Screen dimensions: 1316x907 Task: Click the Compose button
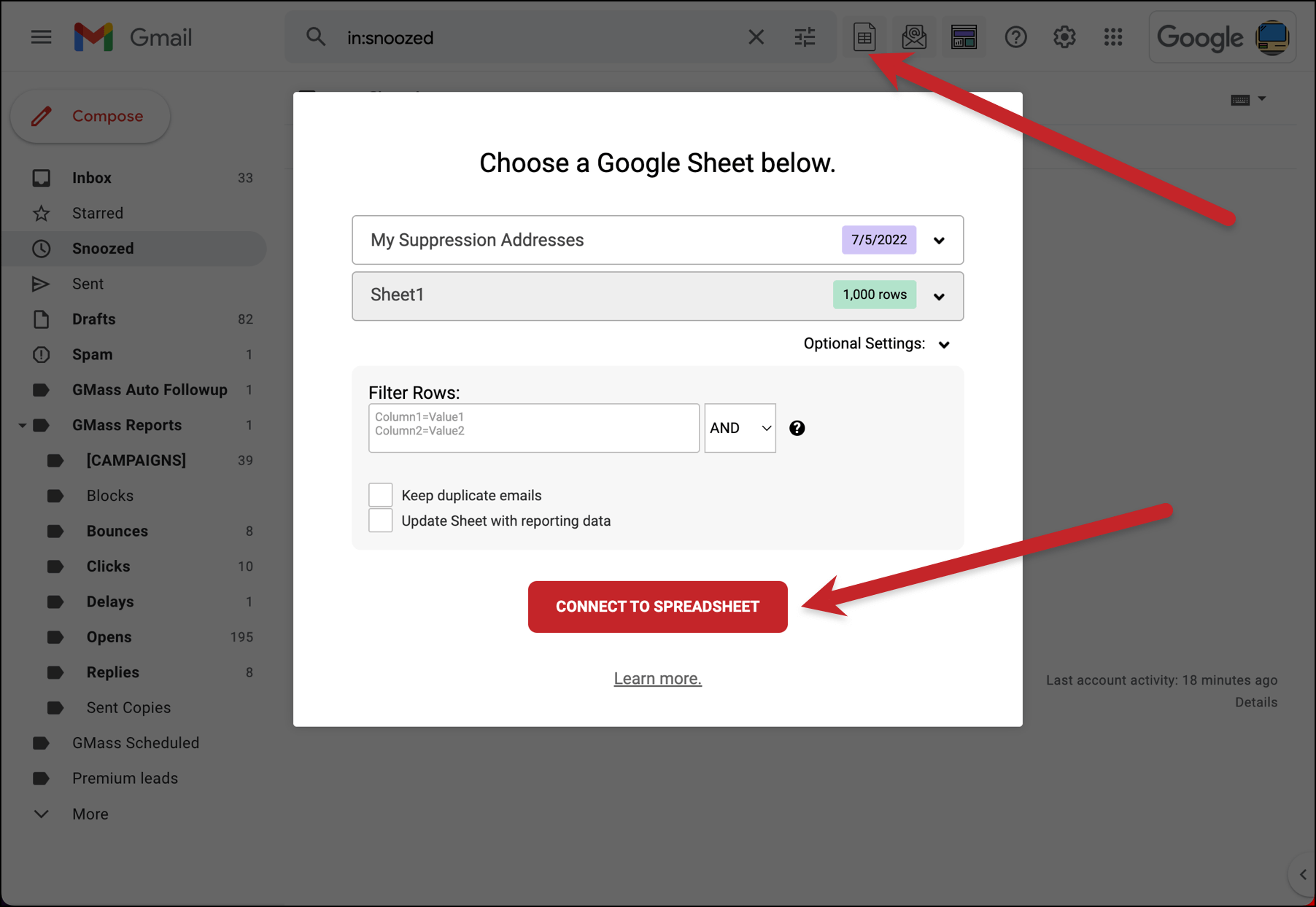(x=90, y=116)
